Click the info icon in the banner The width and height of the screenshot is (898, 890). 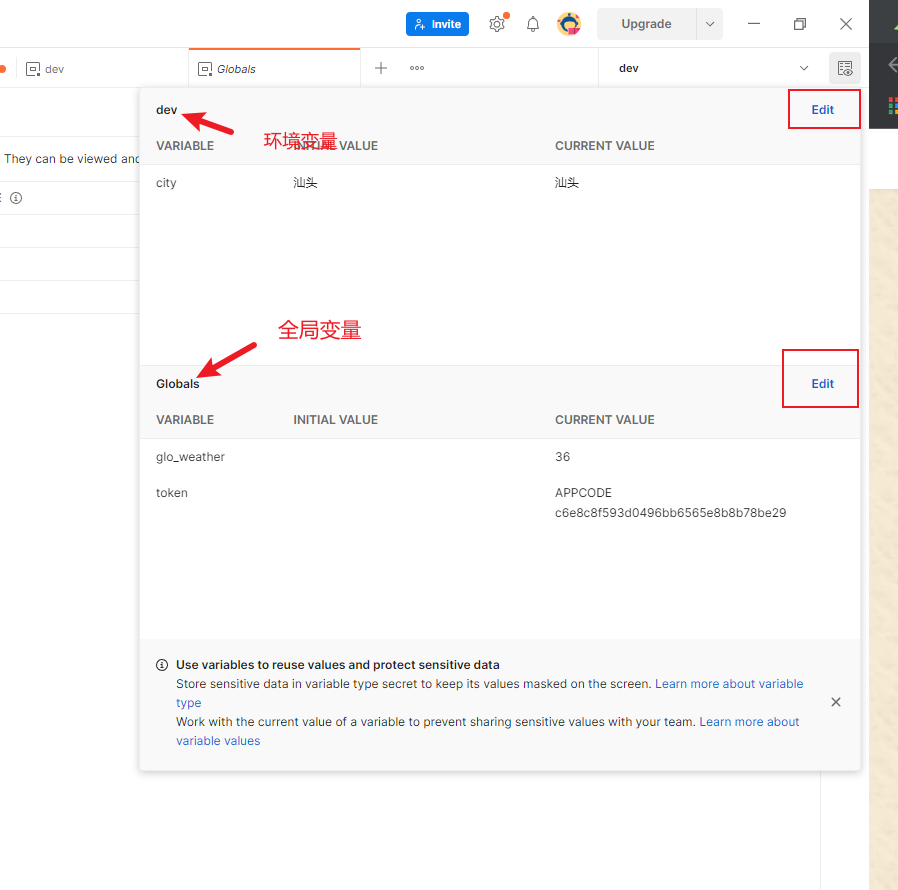(162, 665)
